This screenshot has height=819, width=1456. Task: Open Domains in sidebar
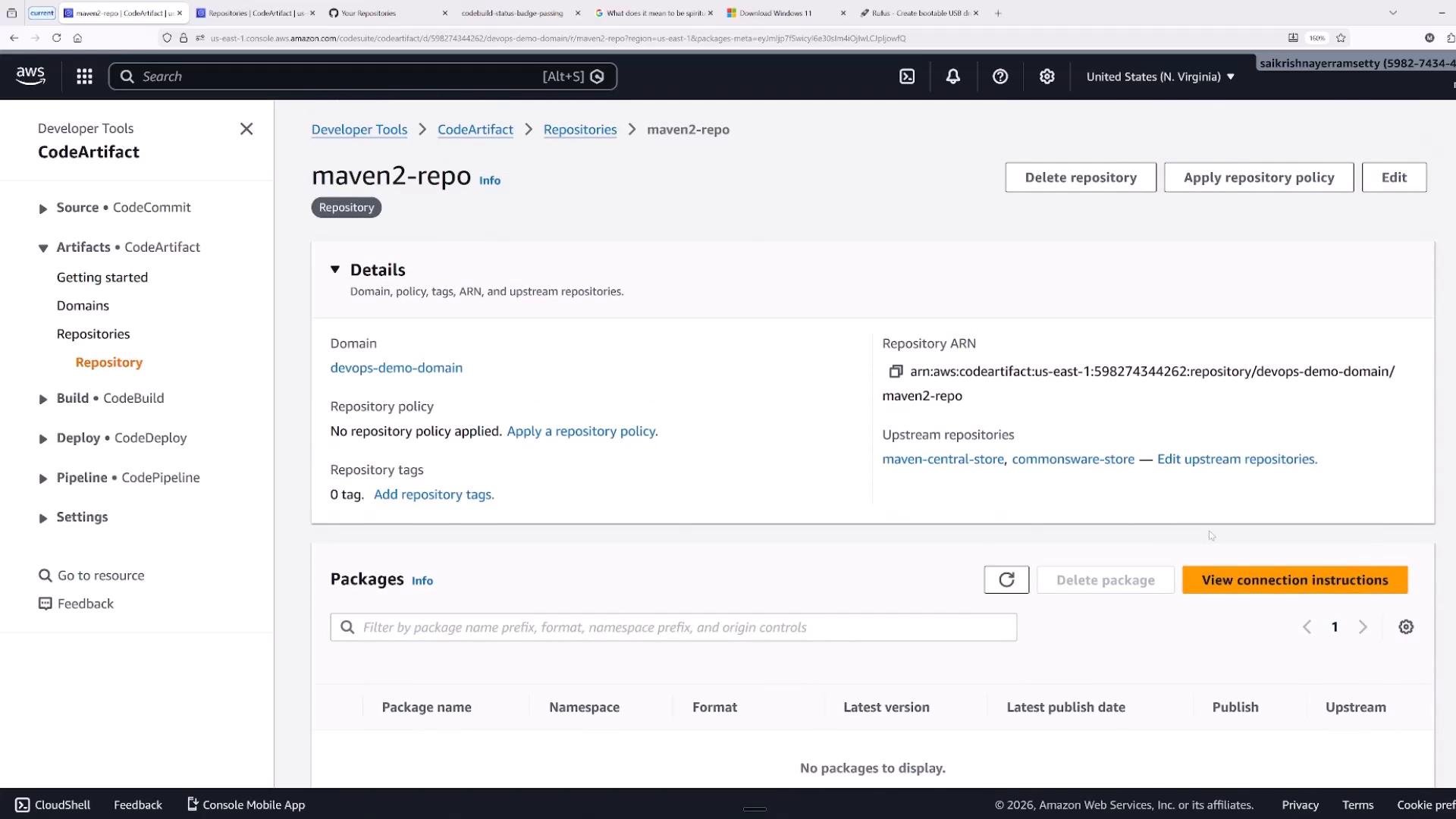83,306
